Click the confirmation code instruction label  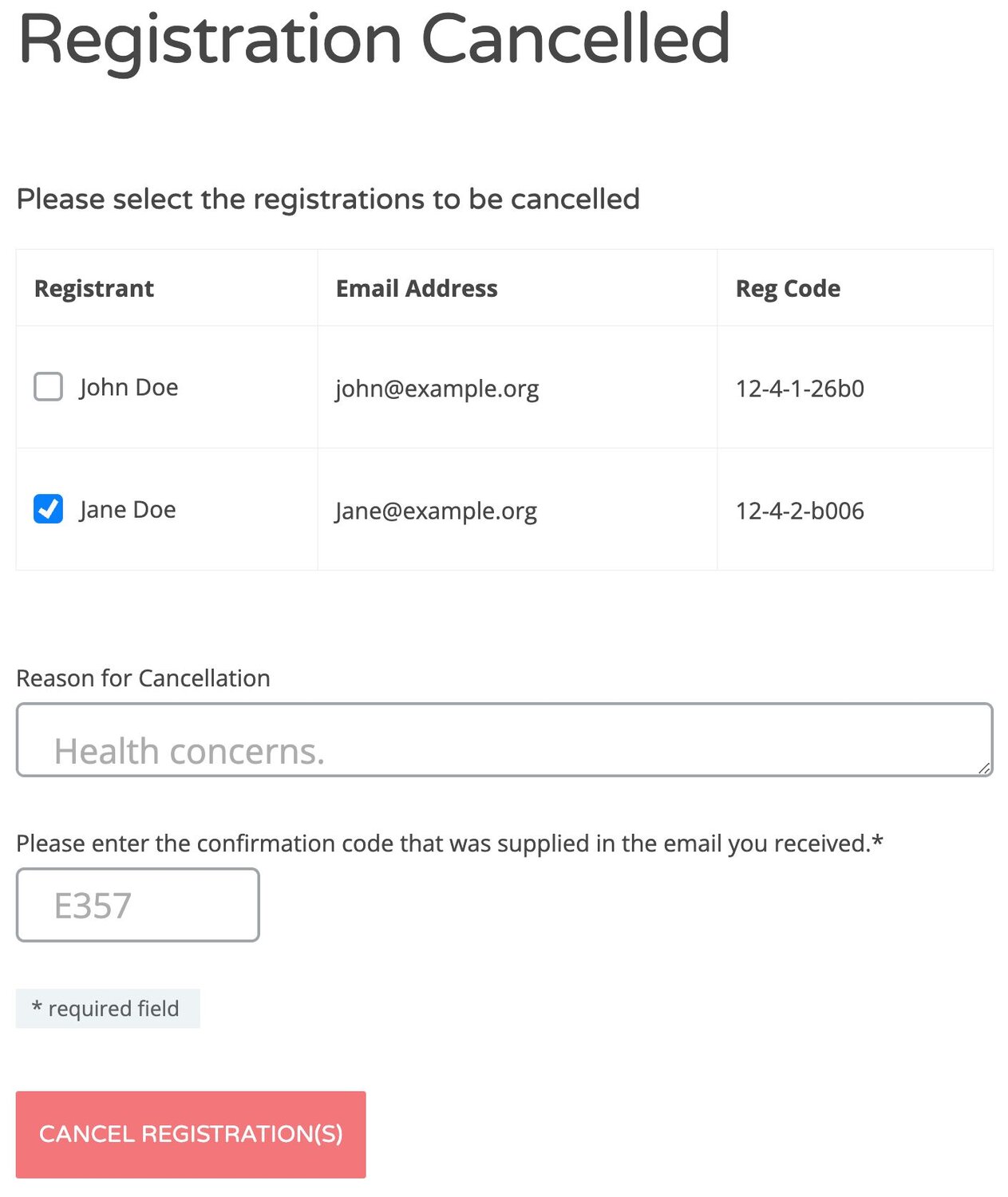449,843
